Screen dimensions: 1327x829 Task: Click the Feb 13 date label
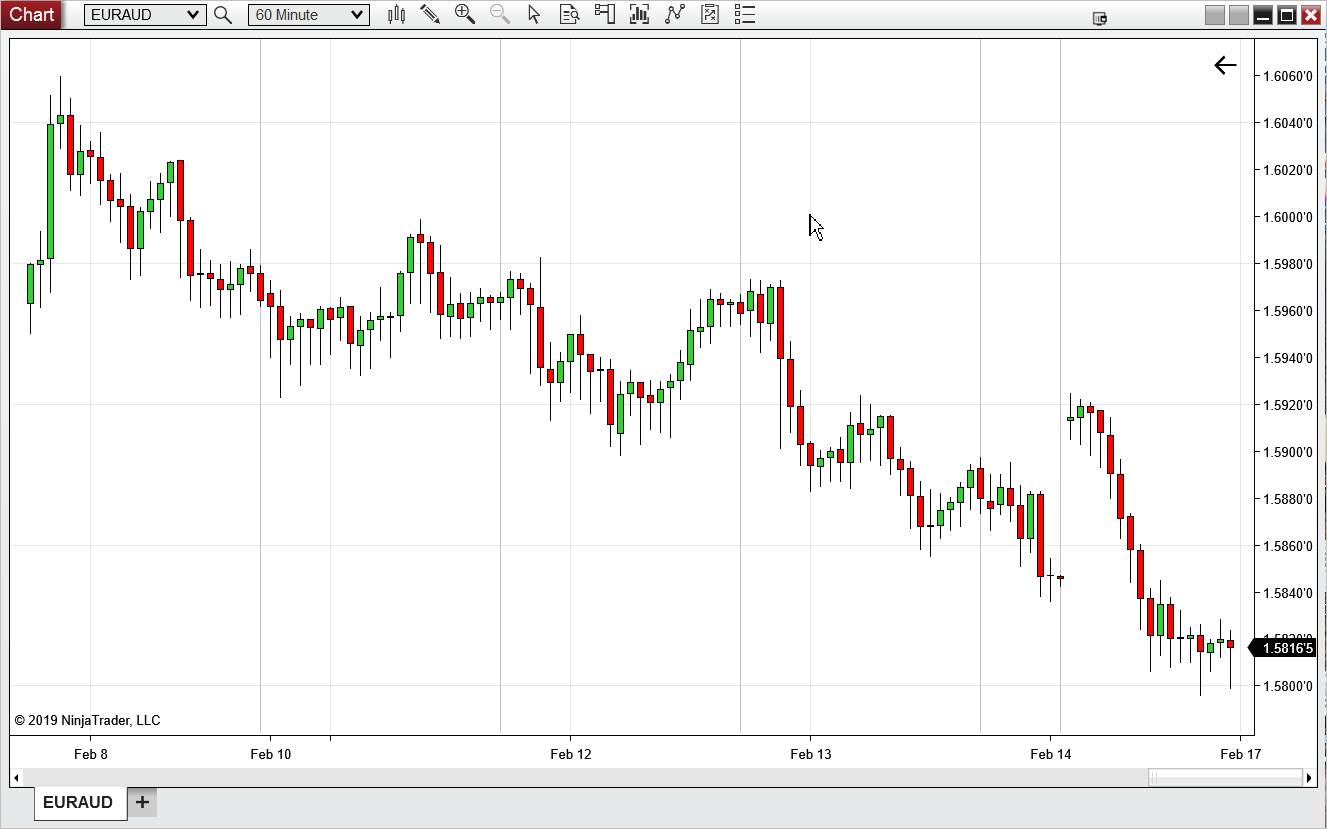point(810,754)
